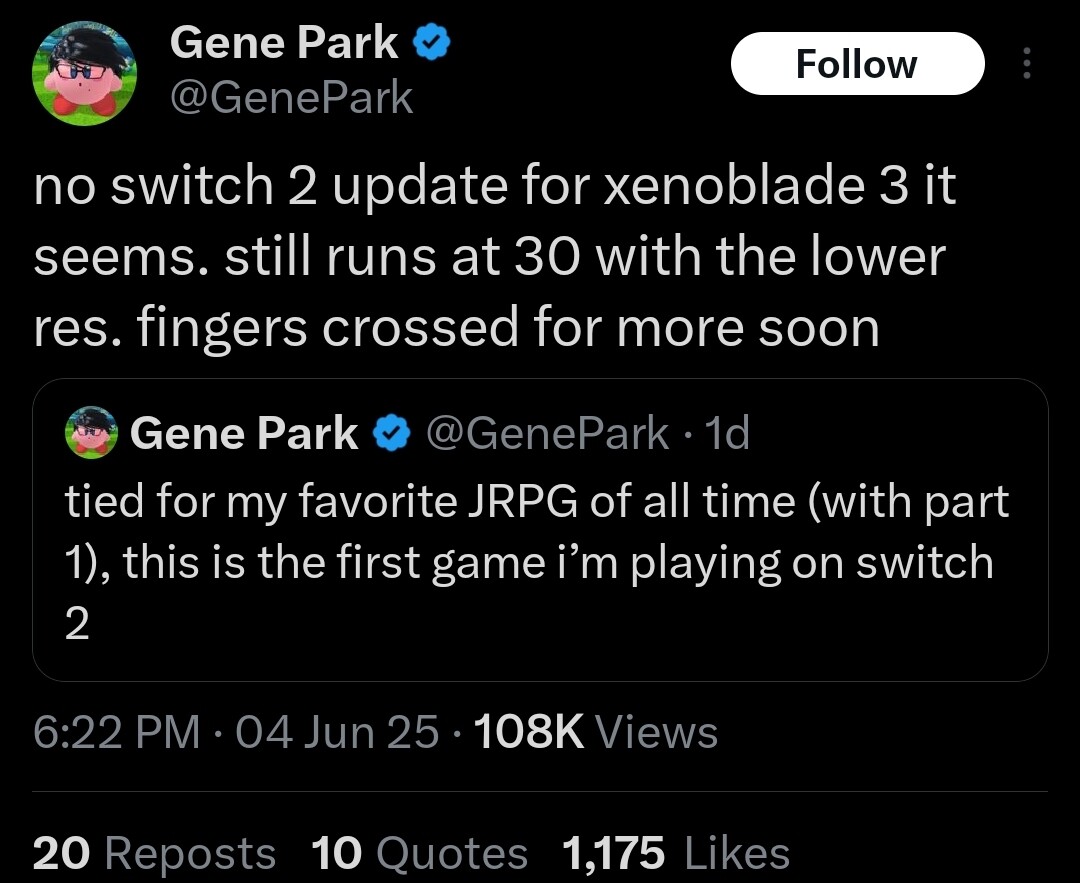The width and height of the screenshot is (1080, 883).
Task: Show the 1,175 Likes list
Action: 676,853
